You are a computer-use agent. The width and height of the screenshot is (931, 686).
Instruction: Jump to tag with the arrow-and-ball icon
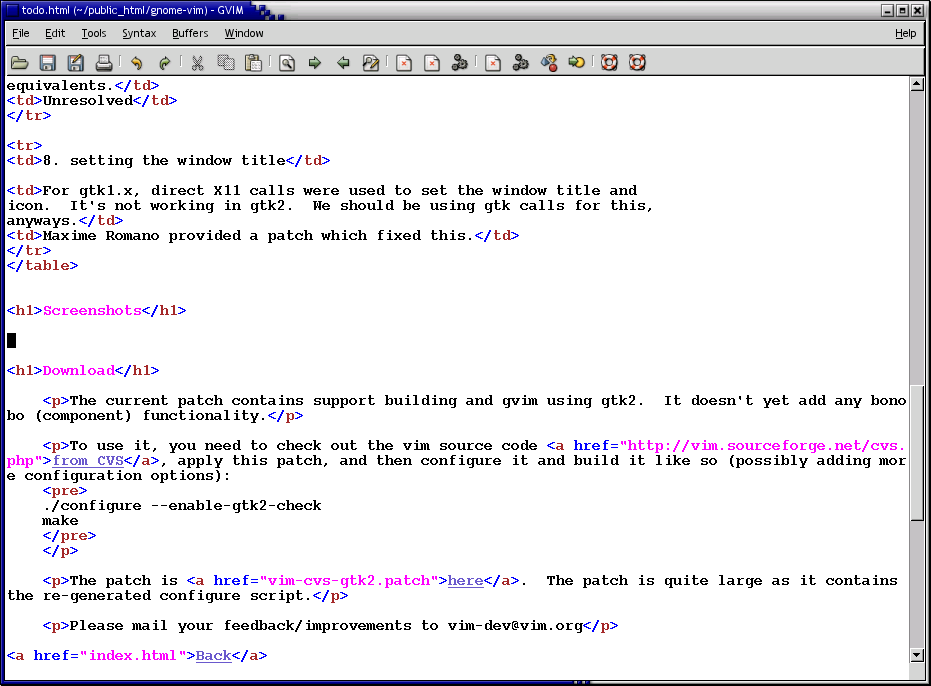577,62
